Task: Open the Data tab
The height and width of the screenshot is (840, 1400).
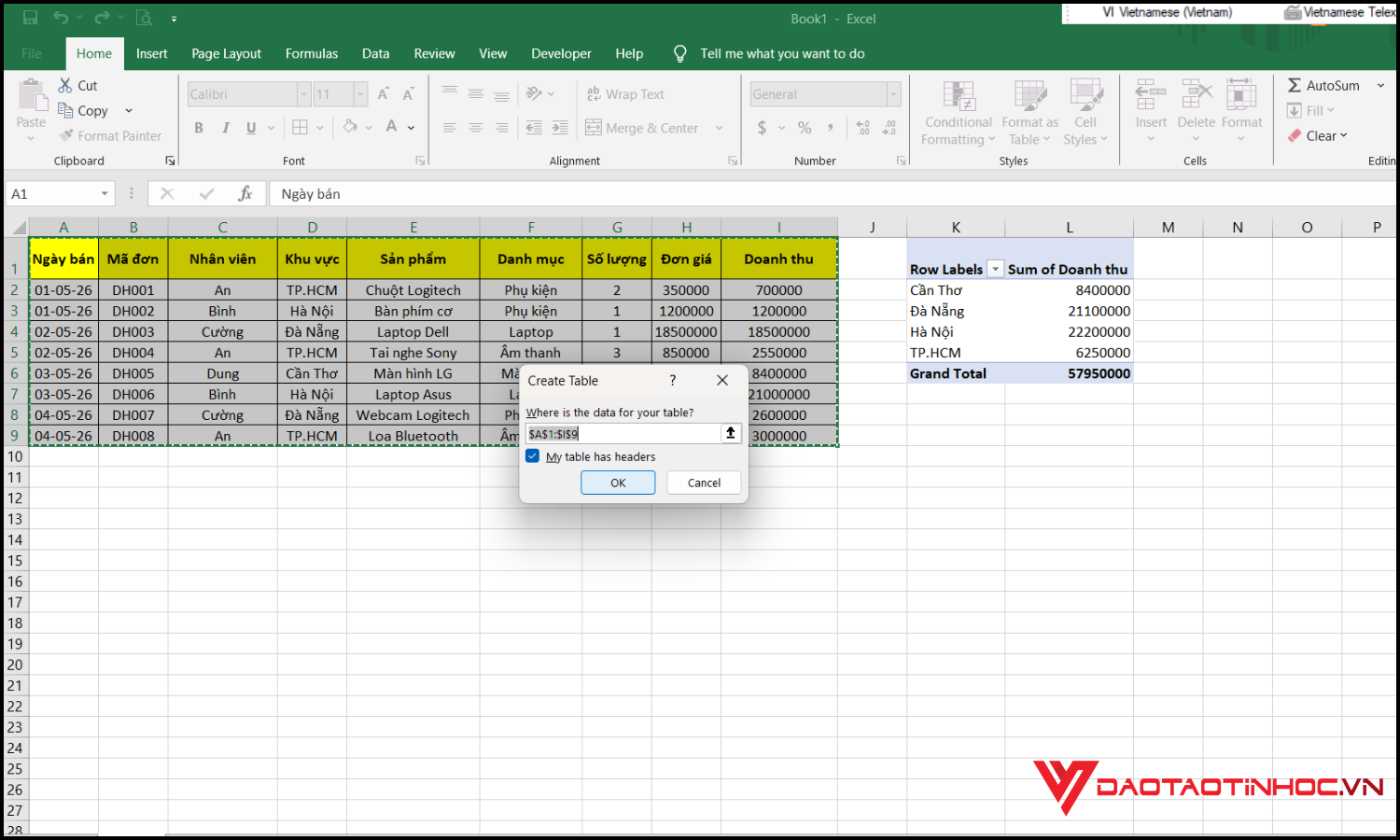Action: pos(375,53)
